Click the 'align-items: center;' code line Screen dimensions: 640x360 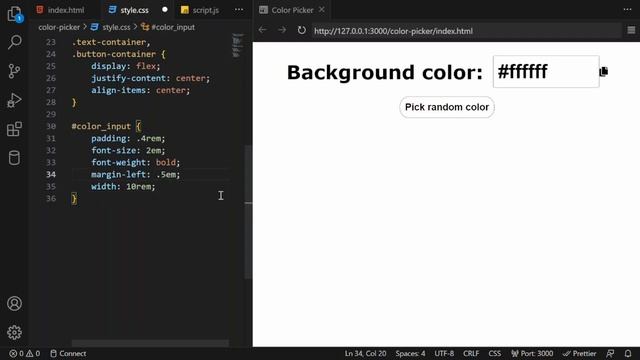141,90
